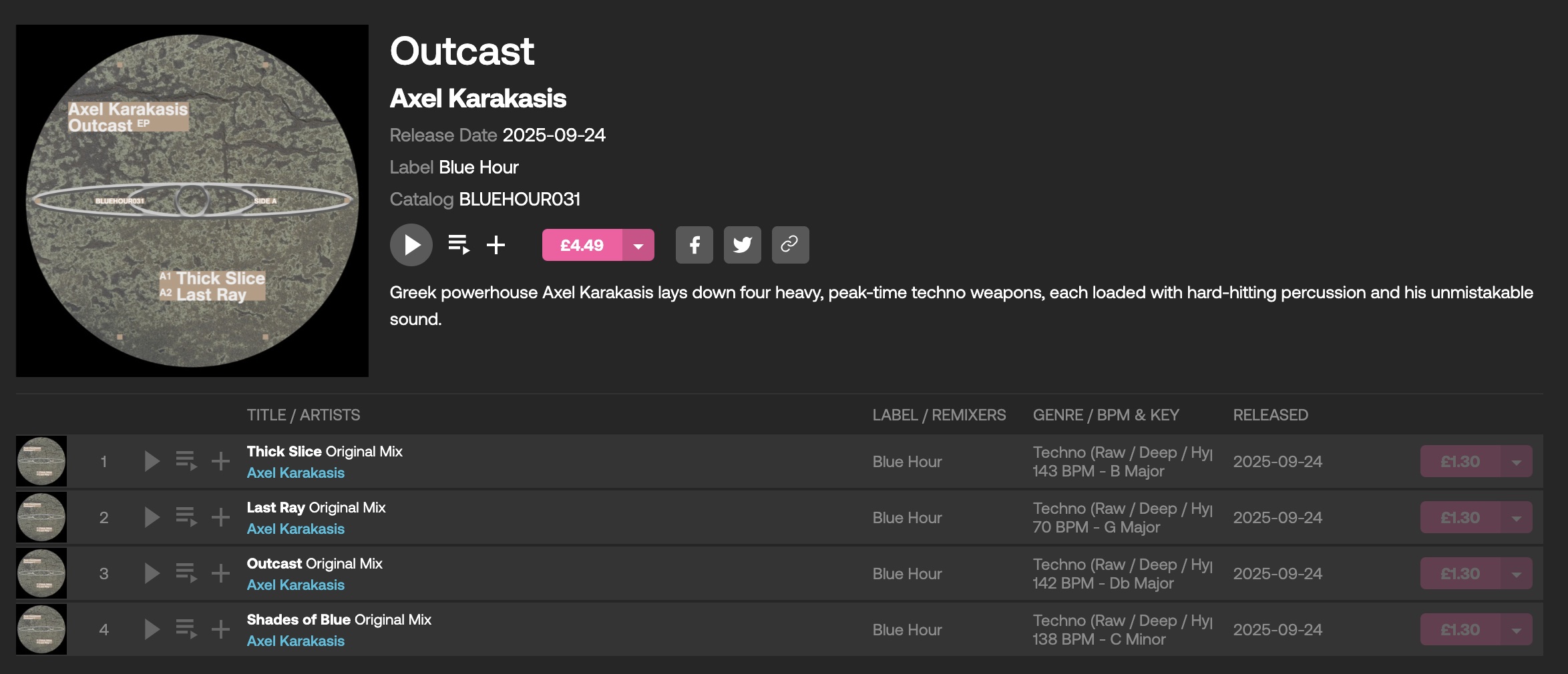Play the Shades of Blue track

click(x=152, y=629)
